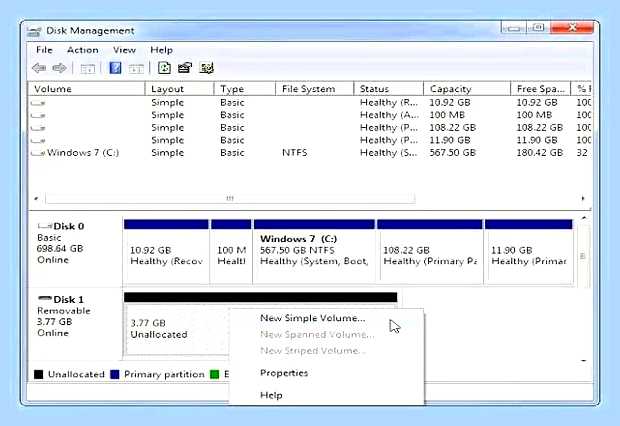Choose Help in the context menu
This screenshot has height=426, width=620.
click(x=271, y=395)
